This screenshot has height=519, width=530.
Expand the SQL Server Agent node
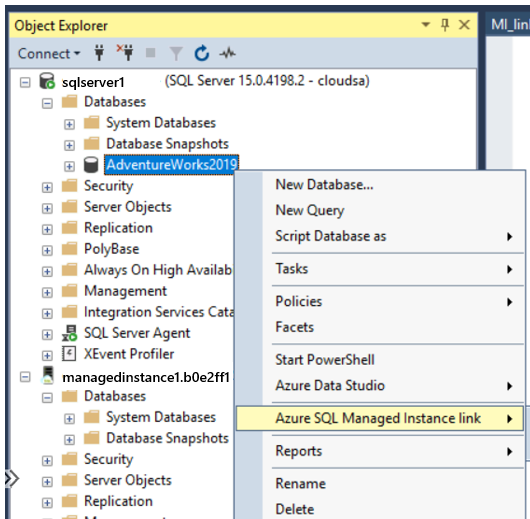[x=47, y=335]
